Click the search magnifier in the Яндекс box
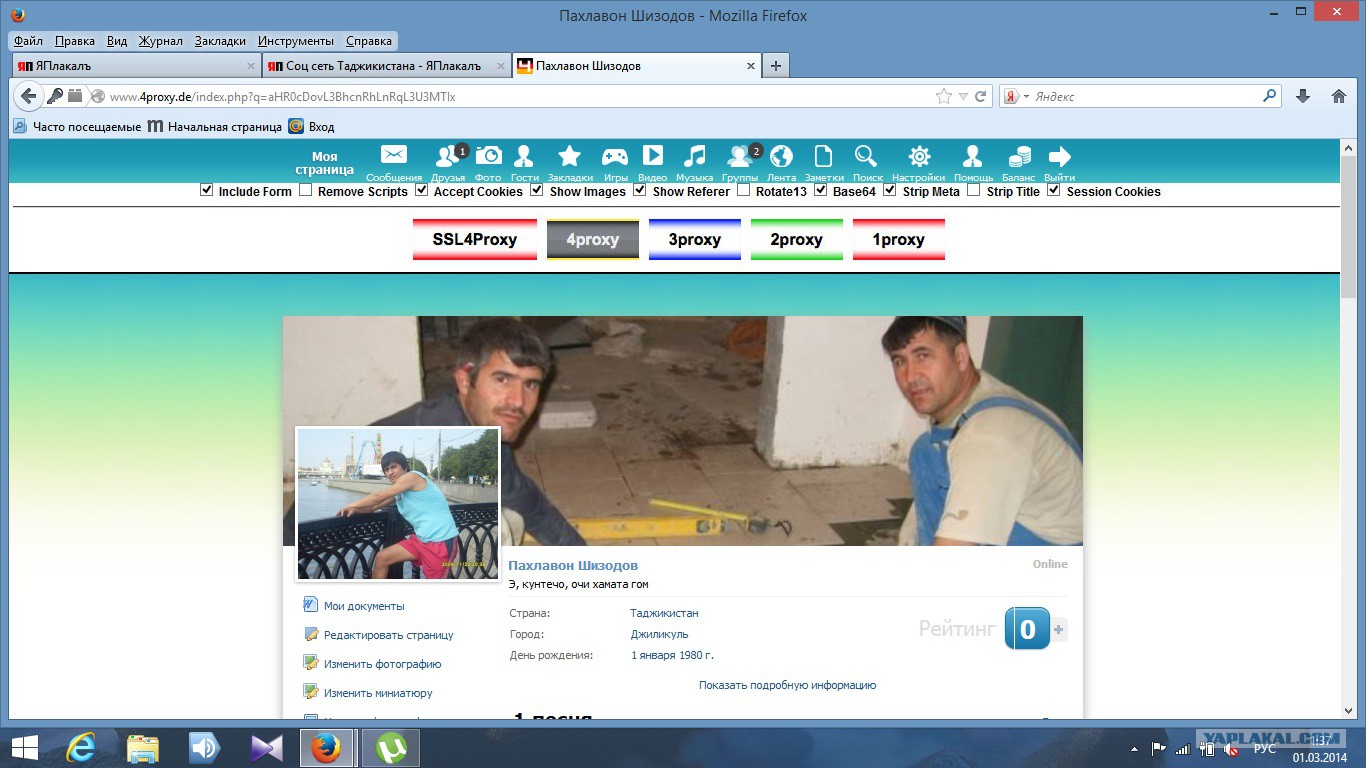1366x768 pixels. [x=1270, y=96]
